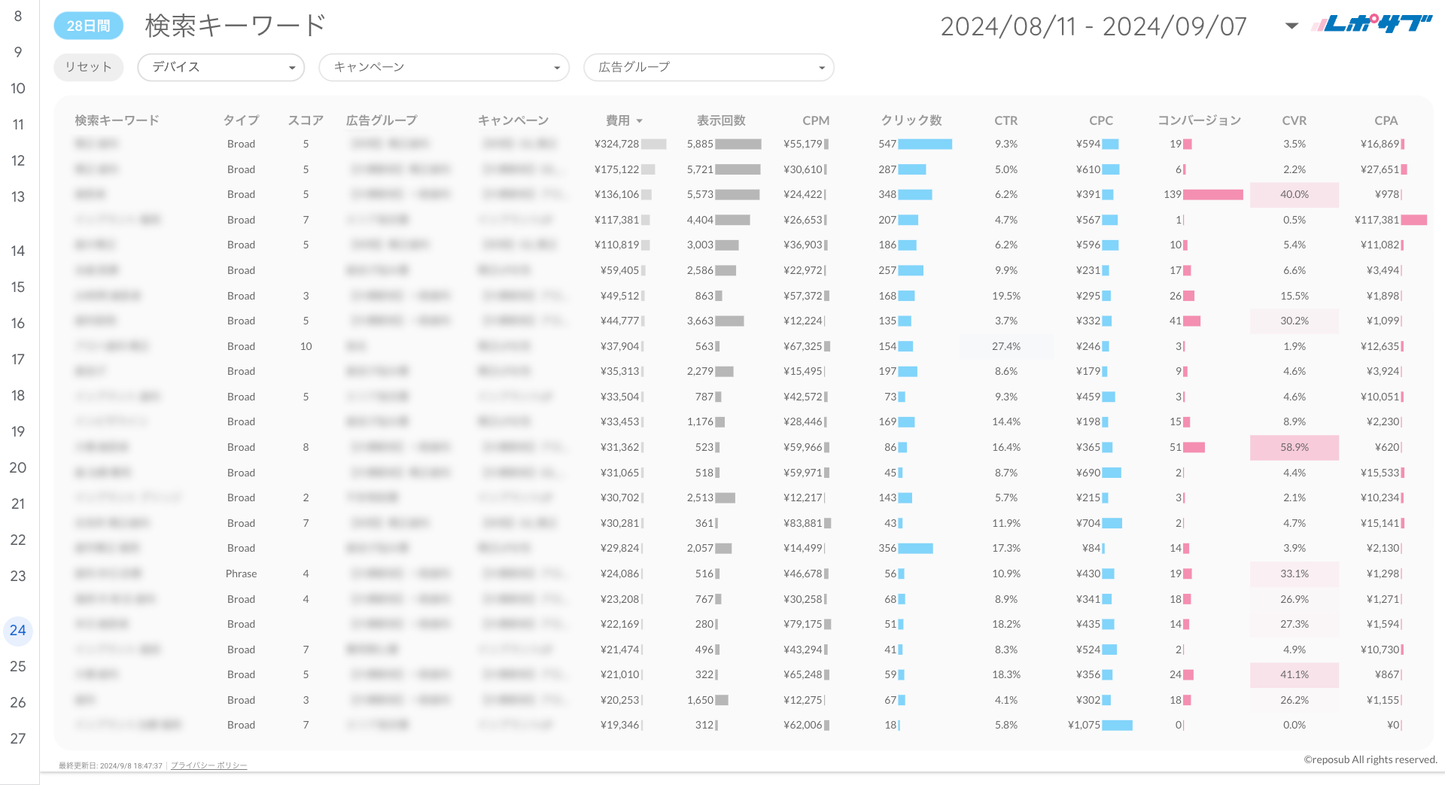Sort by クリック数 column header
The image size is (1445, 785).
coord(910,120)
